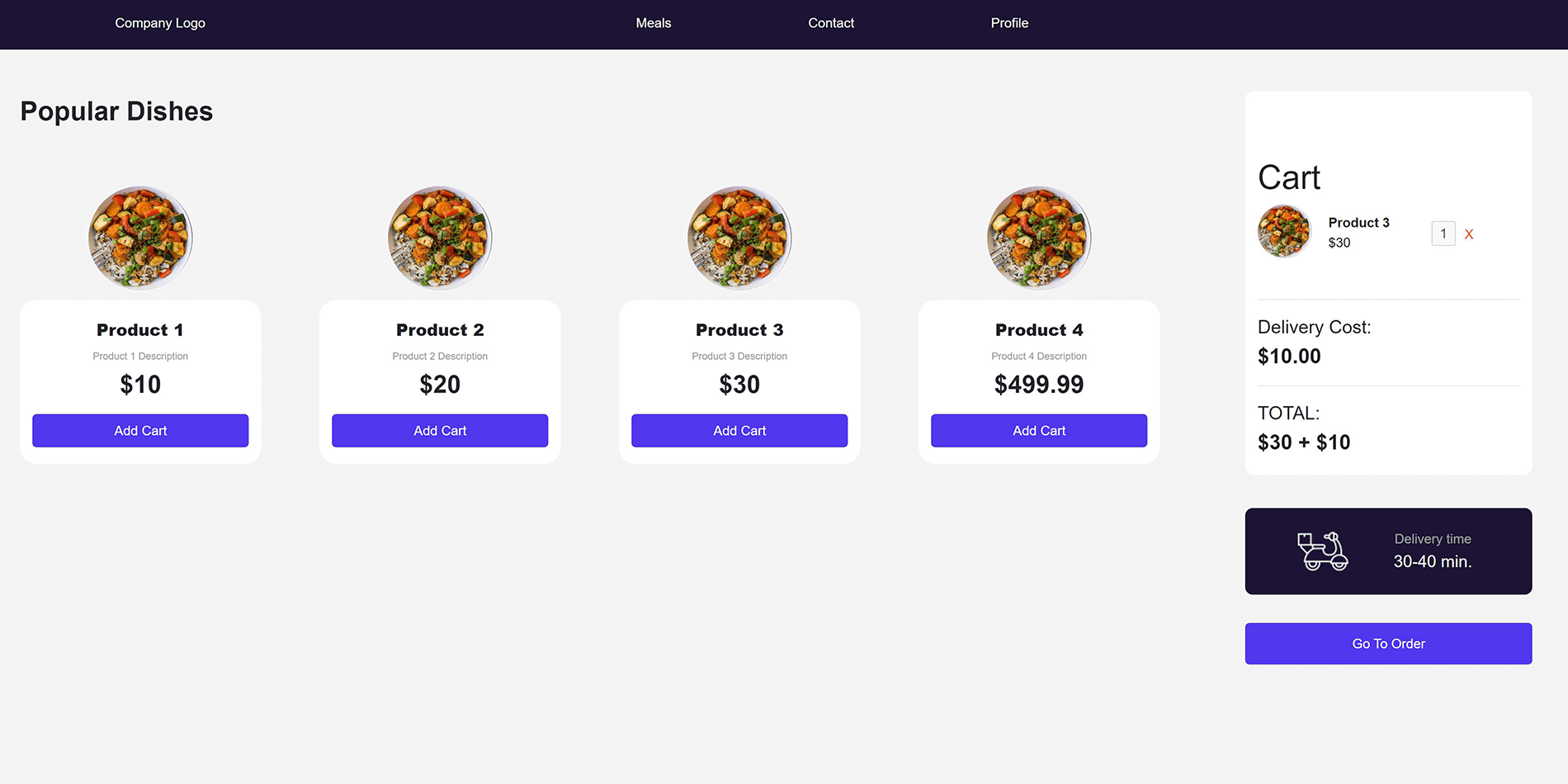Add Product 2 to cart
The height and width of the screenshot is (784, 1568).
[x=440, y=431]
